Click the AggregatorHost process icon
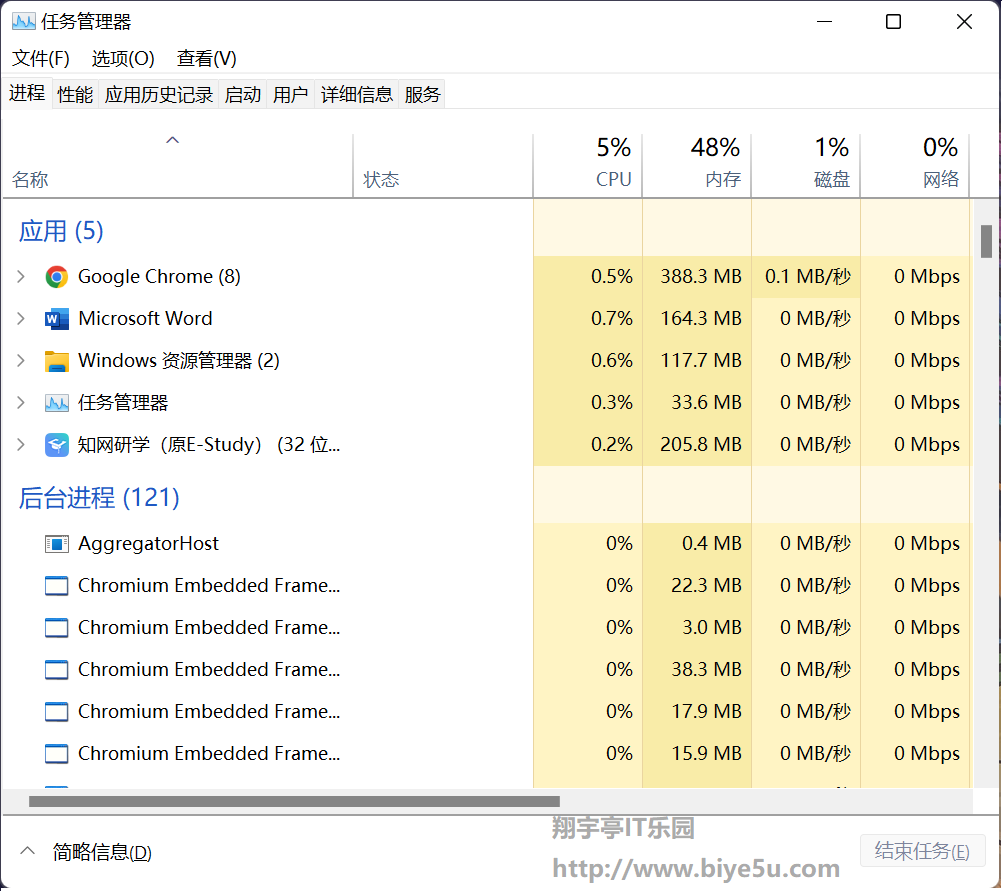Image resolution: width=1002 pixels, height=891 pixels. pos(57,544)
